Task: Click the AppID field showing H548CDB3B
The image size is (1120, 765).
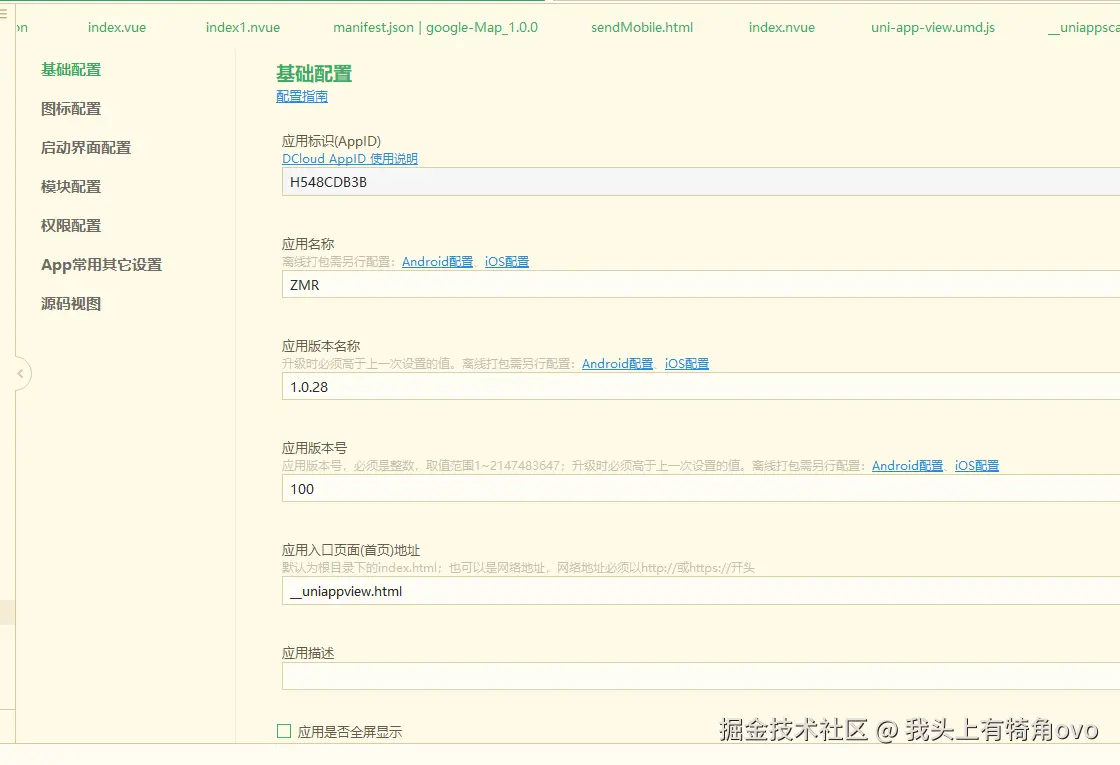Action: (x=701, y=182)
